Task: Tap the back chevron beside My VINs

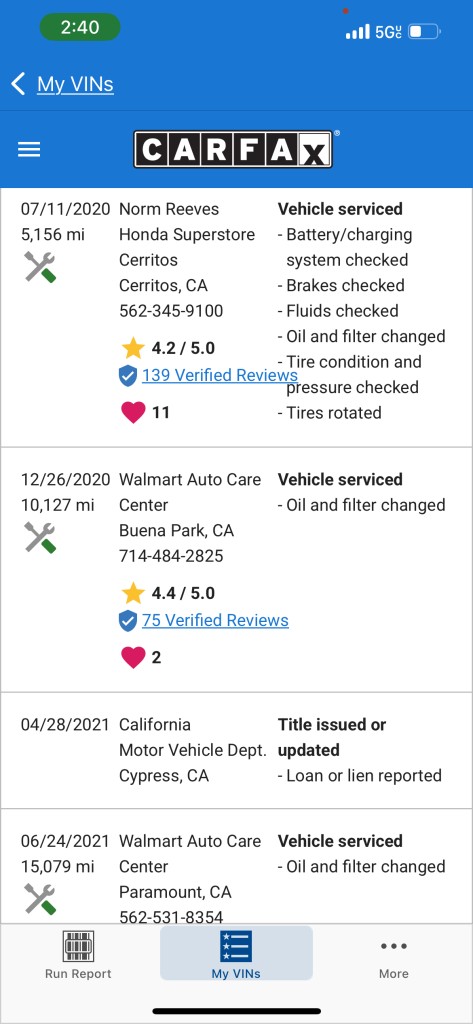Action: click(x=18, y=84)
